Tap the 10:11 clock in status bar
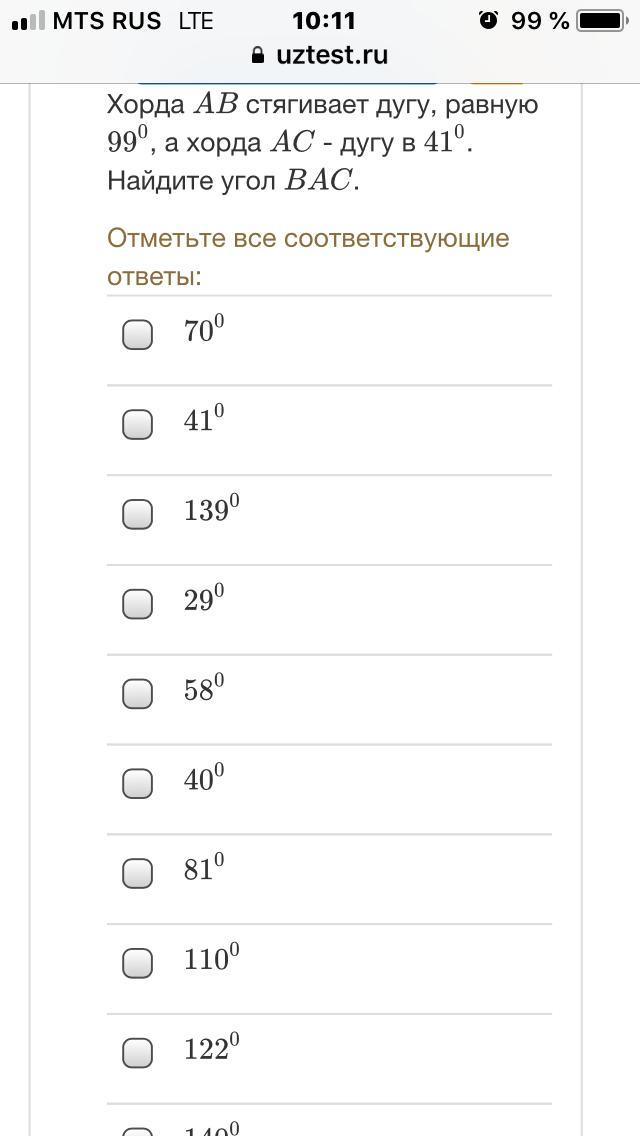 point(323,20)
